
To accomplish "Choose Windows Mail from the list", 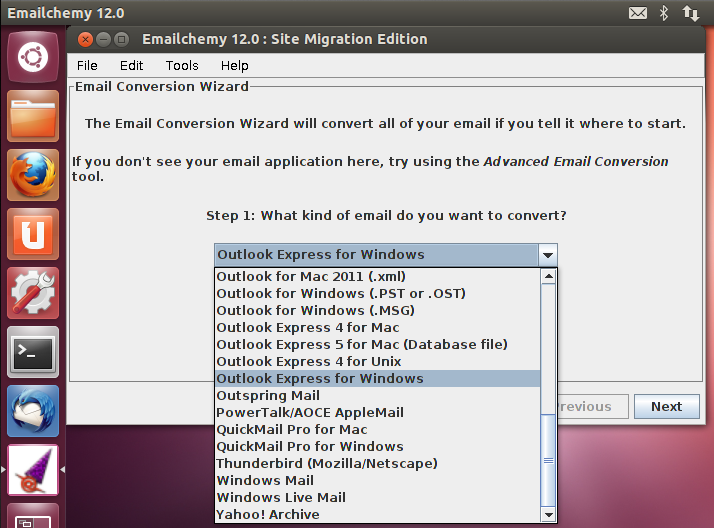I will pyautogui.click(x=377, y=481).
